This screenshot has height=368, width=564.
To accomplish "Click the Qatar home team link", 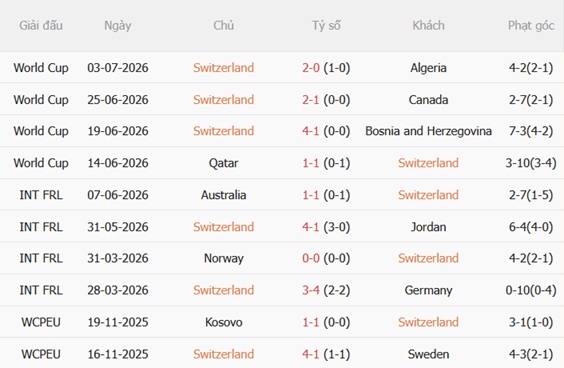I will click(223, 163).
